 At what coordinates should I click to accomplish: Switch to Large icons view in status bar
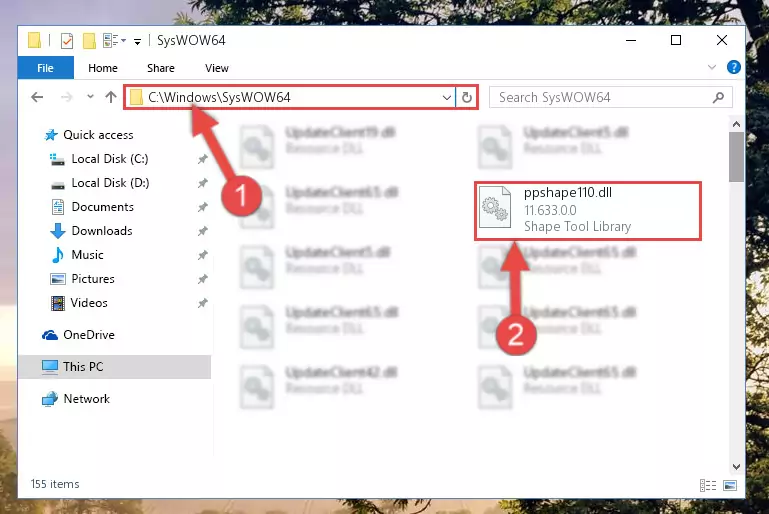[x=730, y=485]
